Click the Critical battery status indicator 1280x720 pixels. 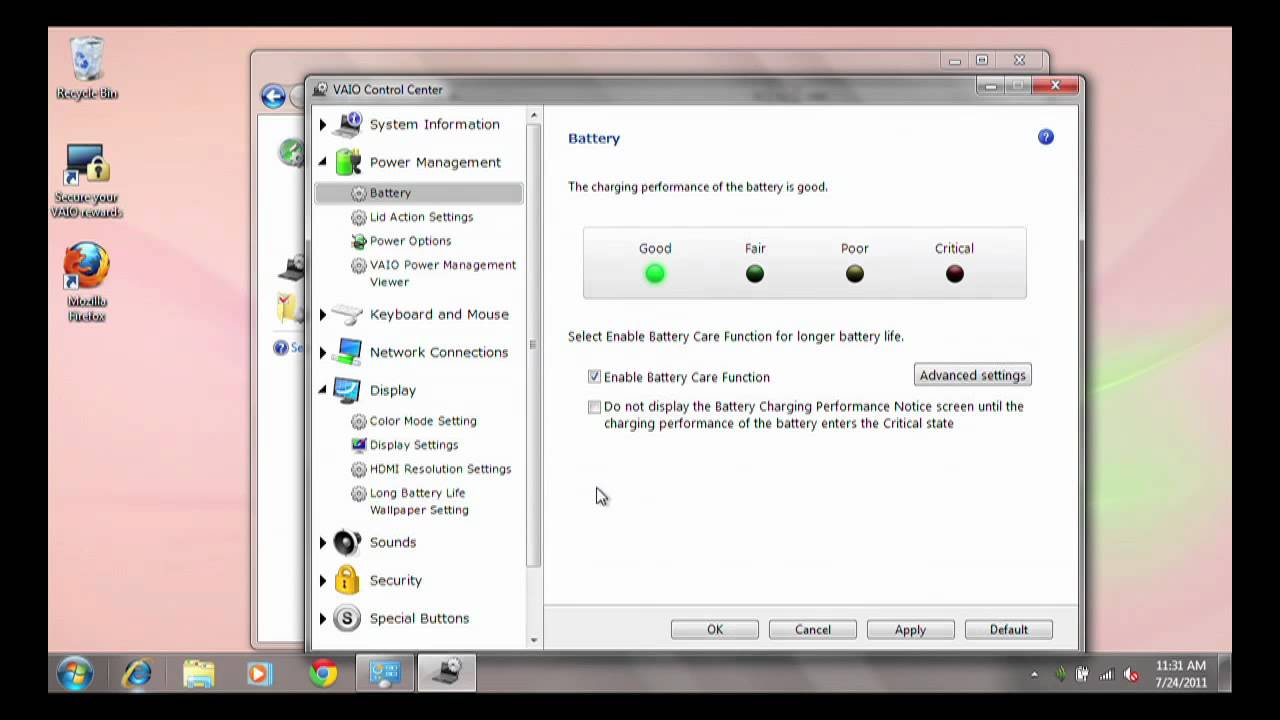[954, 273]
